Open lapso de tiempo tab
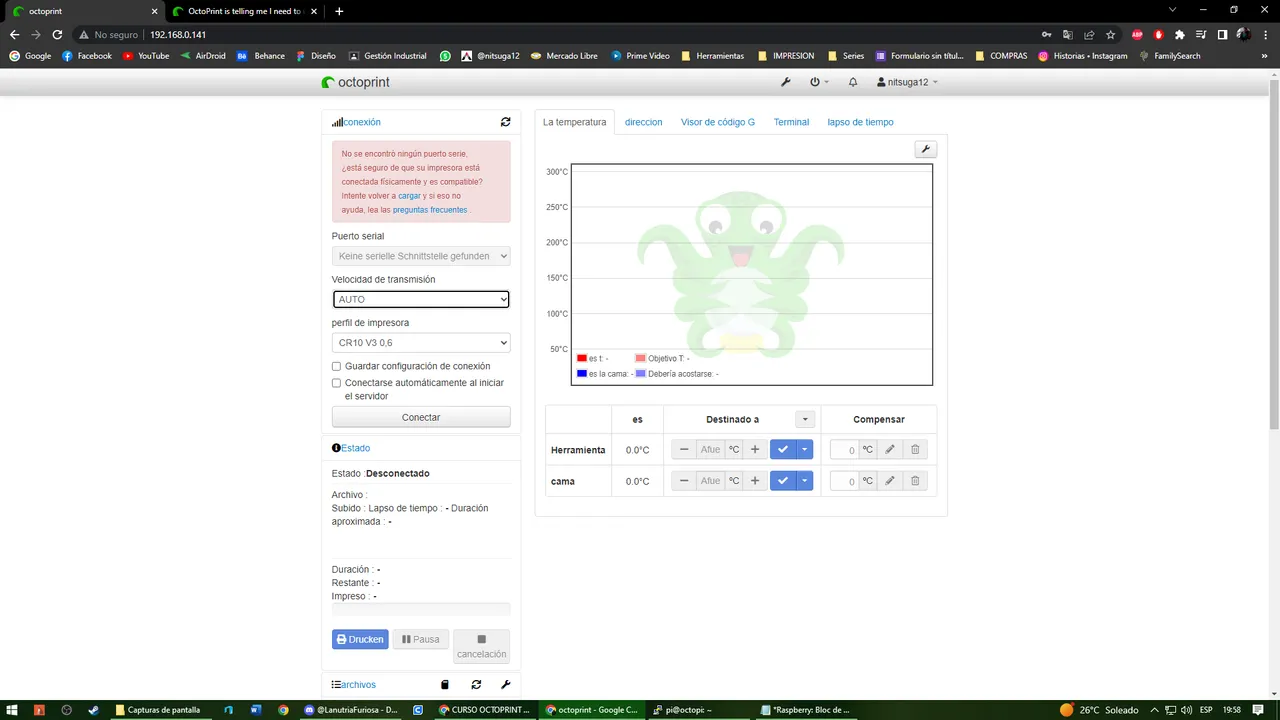The image size is (1280, 720). coord(860,122)
